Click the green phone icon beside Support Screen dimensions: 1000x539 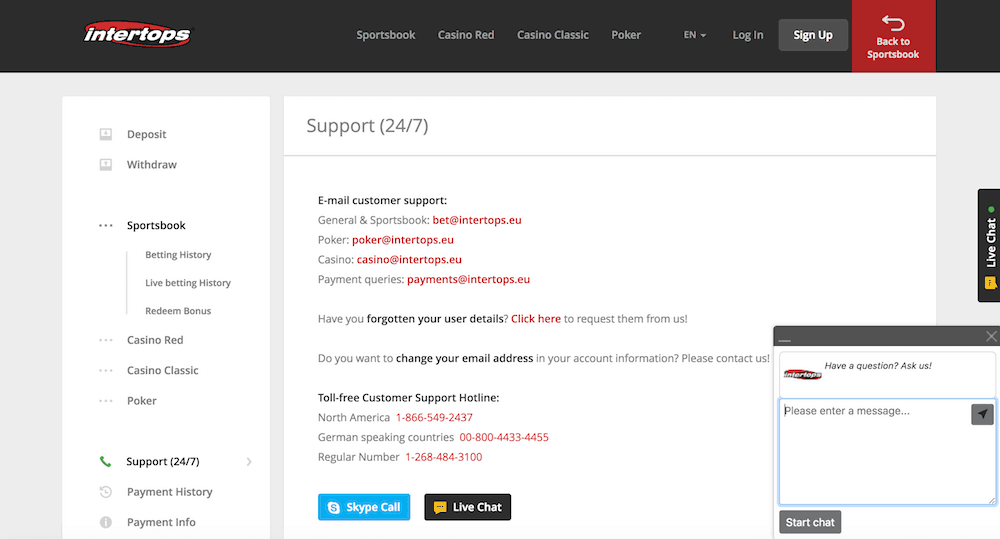coord(105,461)
